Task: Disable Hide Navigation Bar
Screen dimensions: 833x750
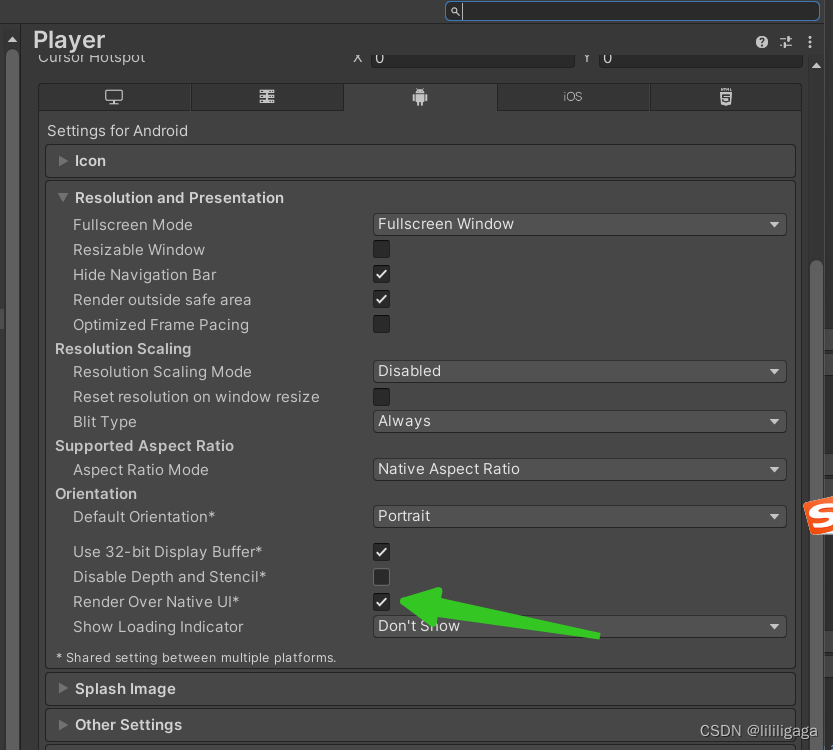Action: (x=381, y=274)
